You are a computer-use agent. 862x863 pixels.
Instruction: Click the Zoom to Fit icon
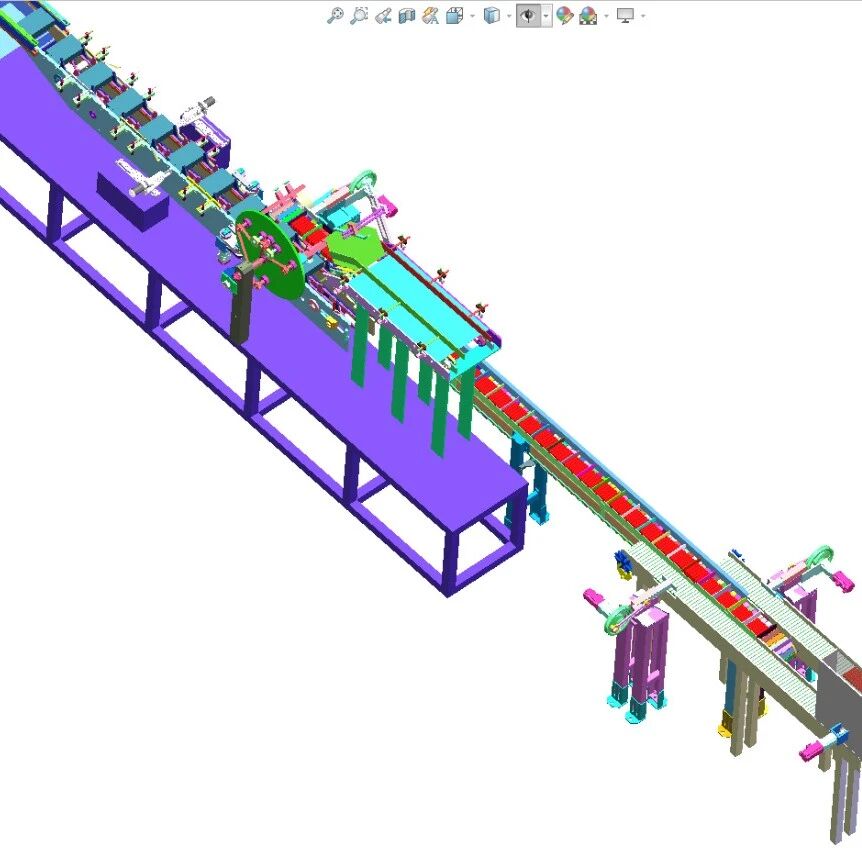point(336,15)
